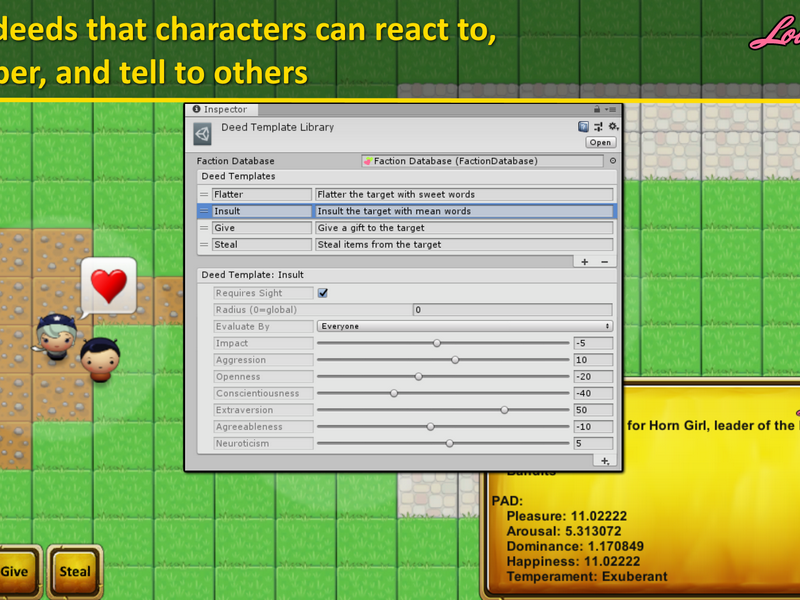800x600 pixels.
Task: Click the Openness slider handle
Action: [418, 377]
